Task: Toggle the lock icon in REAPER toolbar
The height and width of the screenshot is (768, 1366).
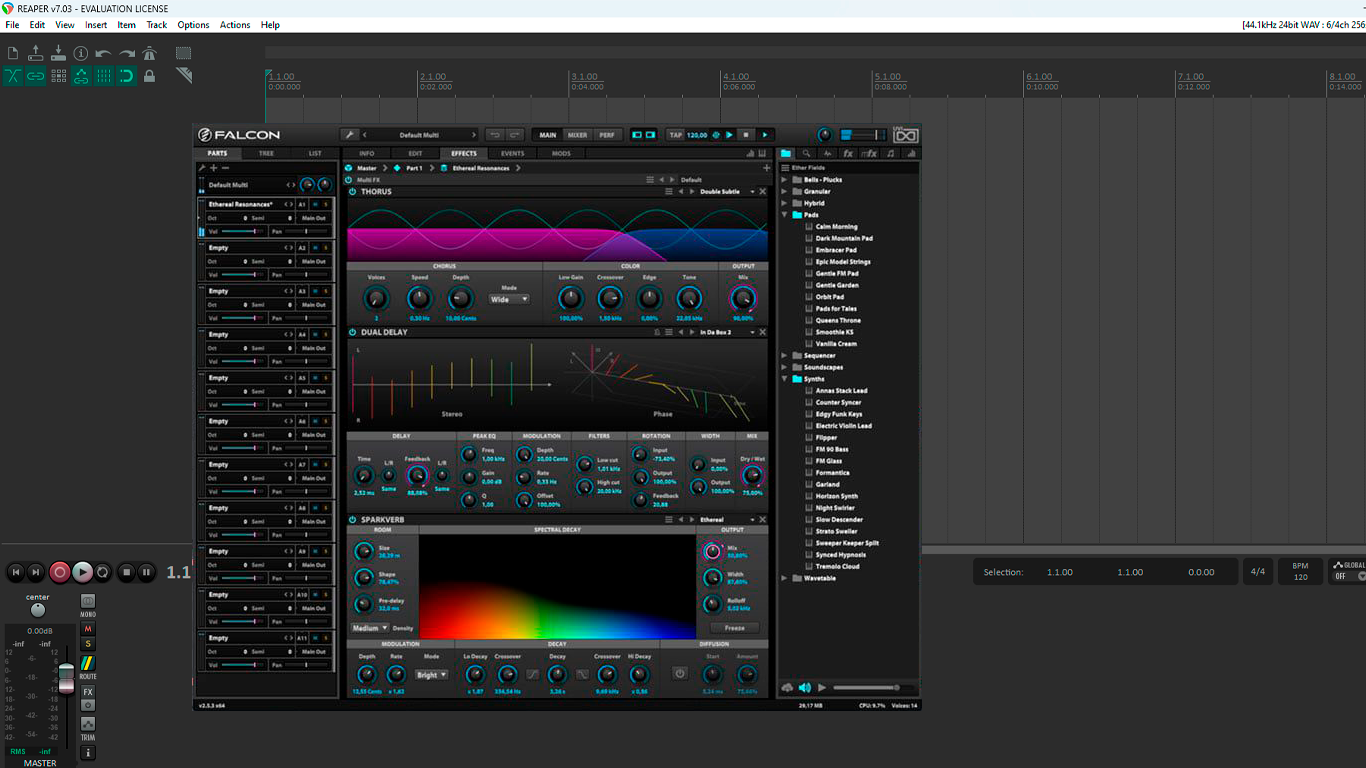Action: [150, 76]
